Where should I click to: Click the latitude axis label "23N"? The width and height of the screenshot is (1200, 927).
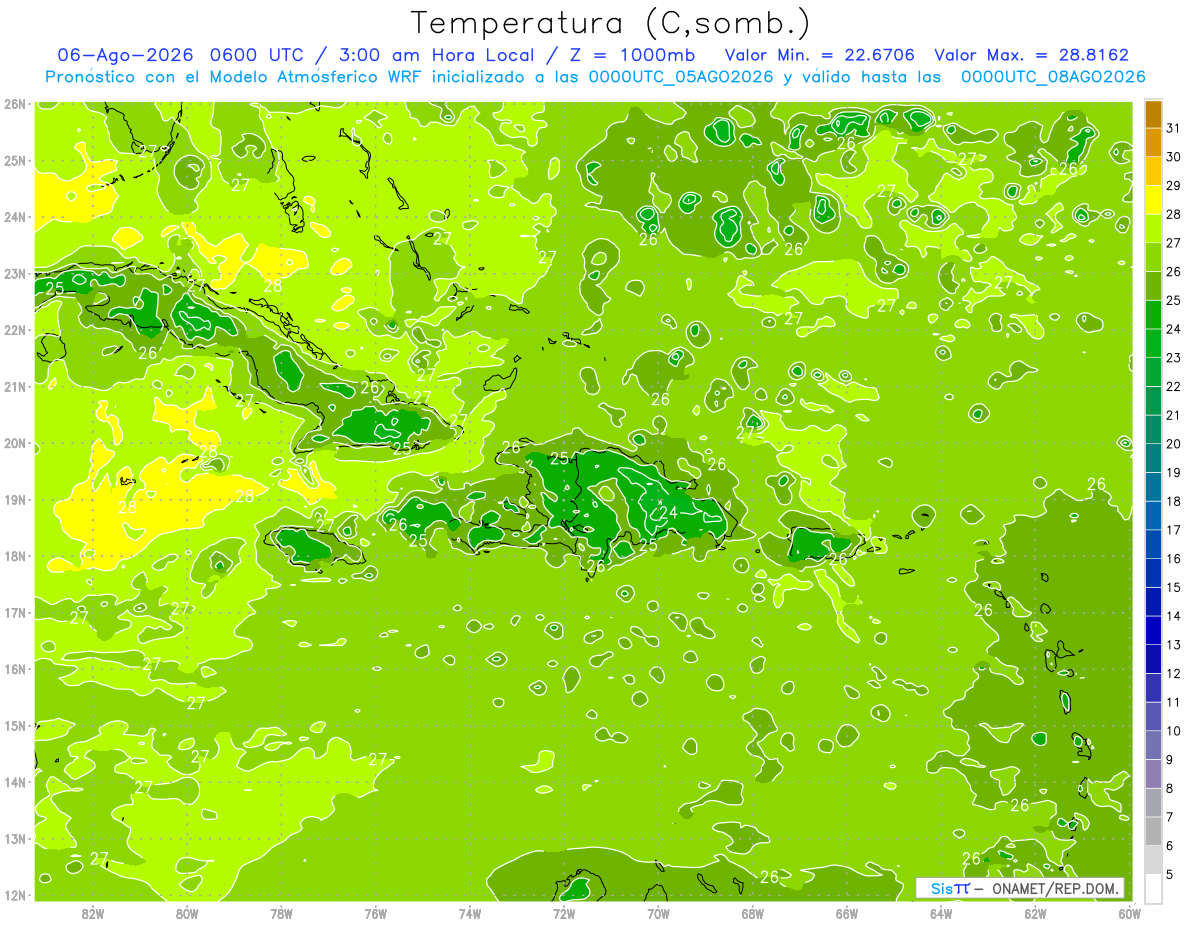click(15, 273)
